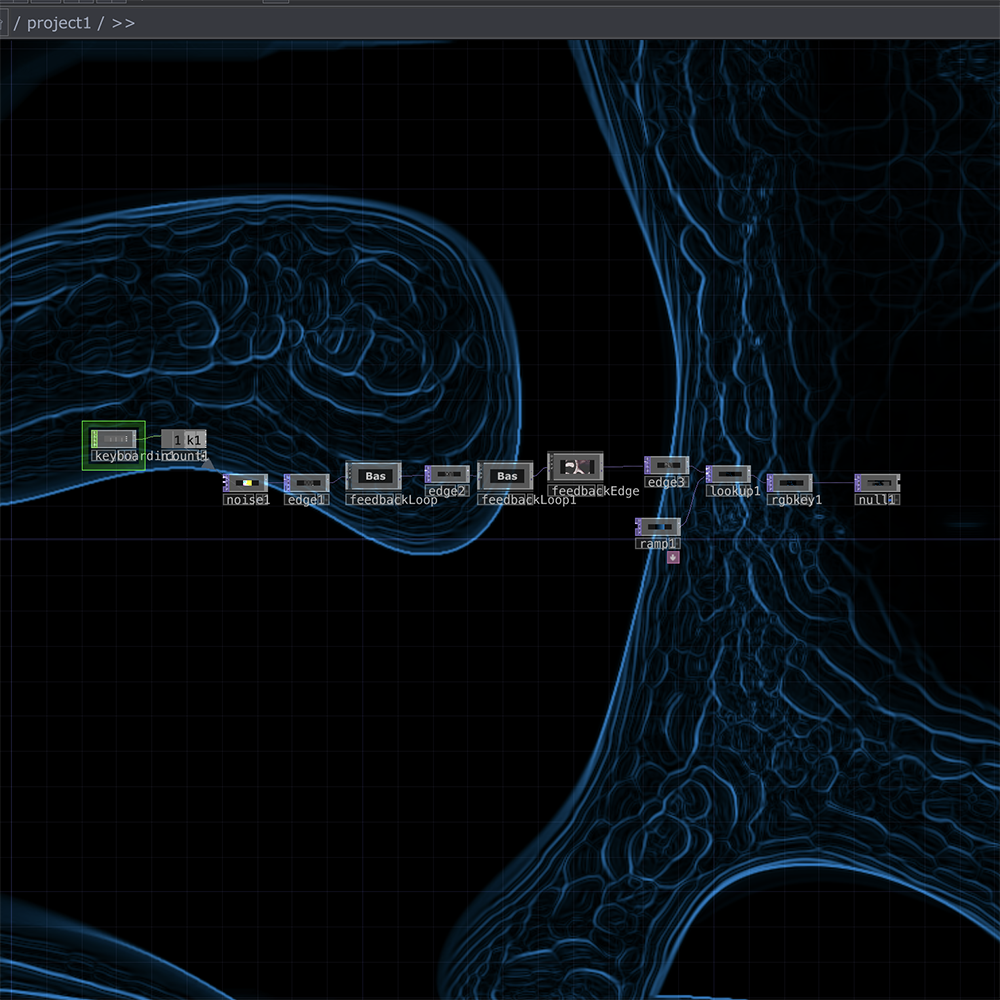Click the feedbackLoop Base component
Viewport: 1000px width, 1000px height.
374,476
